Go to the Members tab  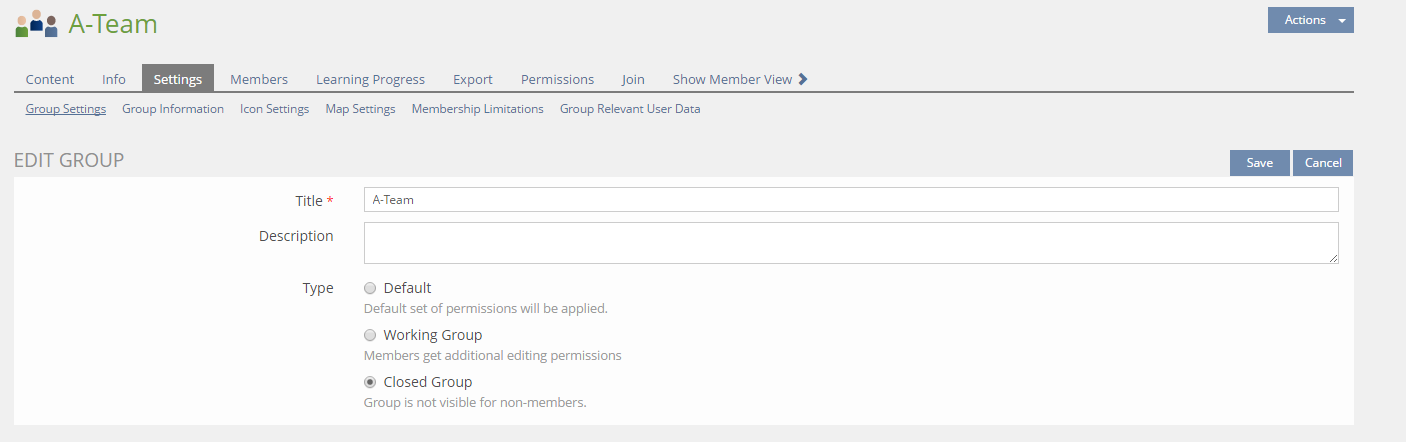tap(259, 79)
